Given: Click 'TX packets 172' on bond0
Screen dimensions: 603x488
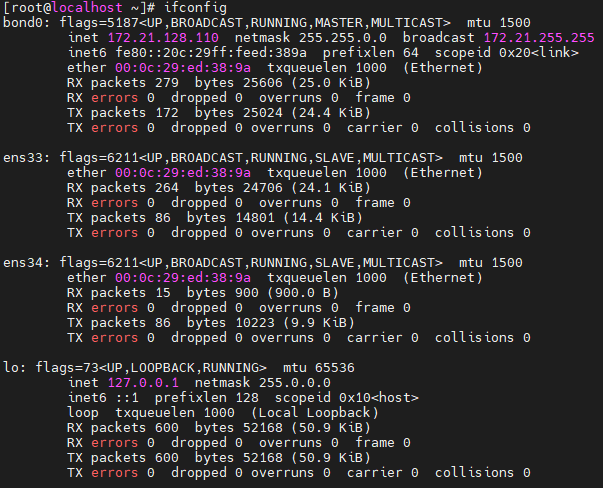Looking at the screenshot, I should point(123,113).
